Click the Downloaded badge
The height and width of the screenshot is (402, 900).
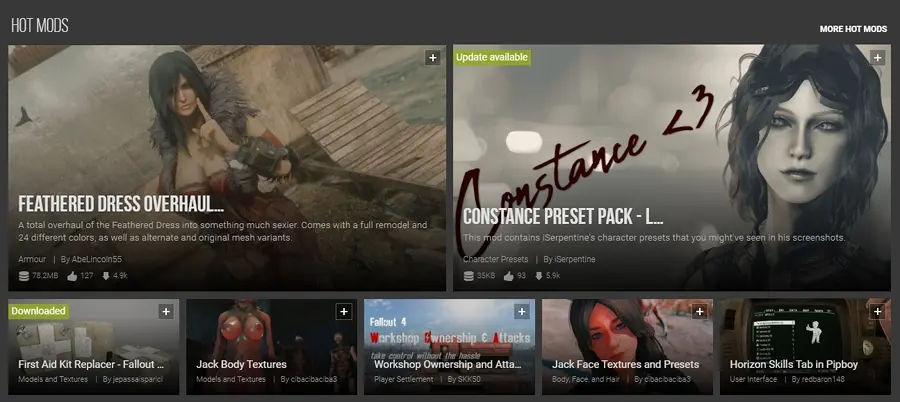(x=38, y=311)
